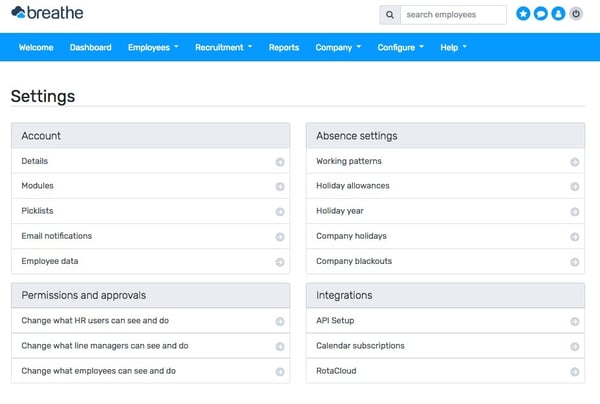The image size is (600, 404).
Task: Click the power logout icon
Action: 576,14
